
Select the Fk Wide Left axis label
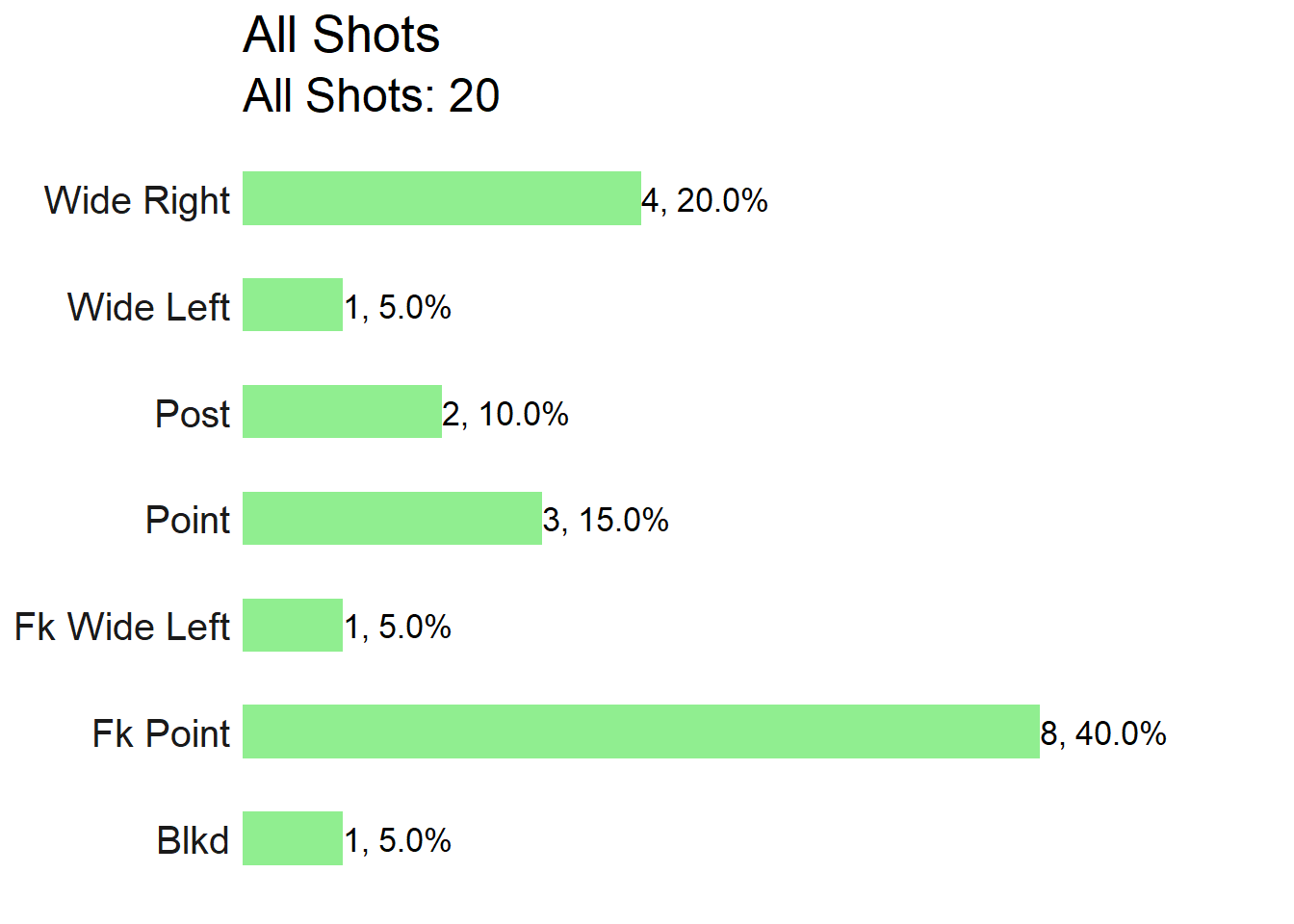click(122, 627)
